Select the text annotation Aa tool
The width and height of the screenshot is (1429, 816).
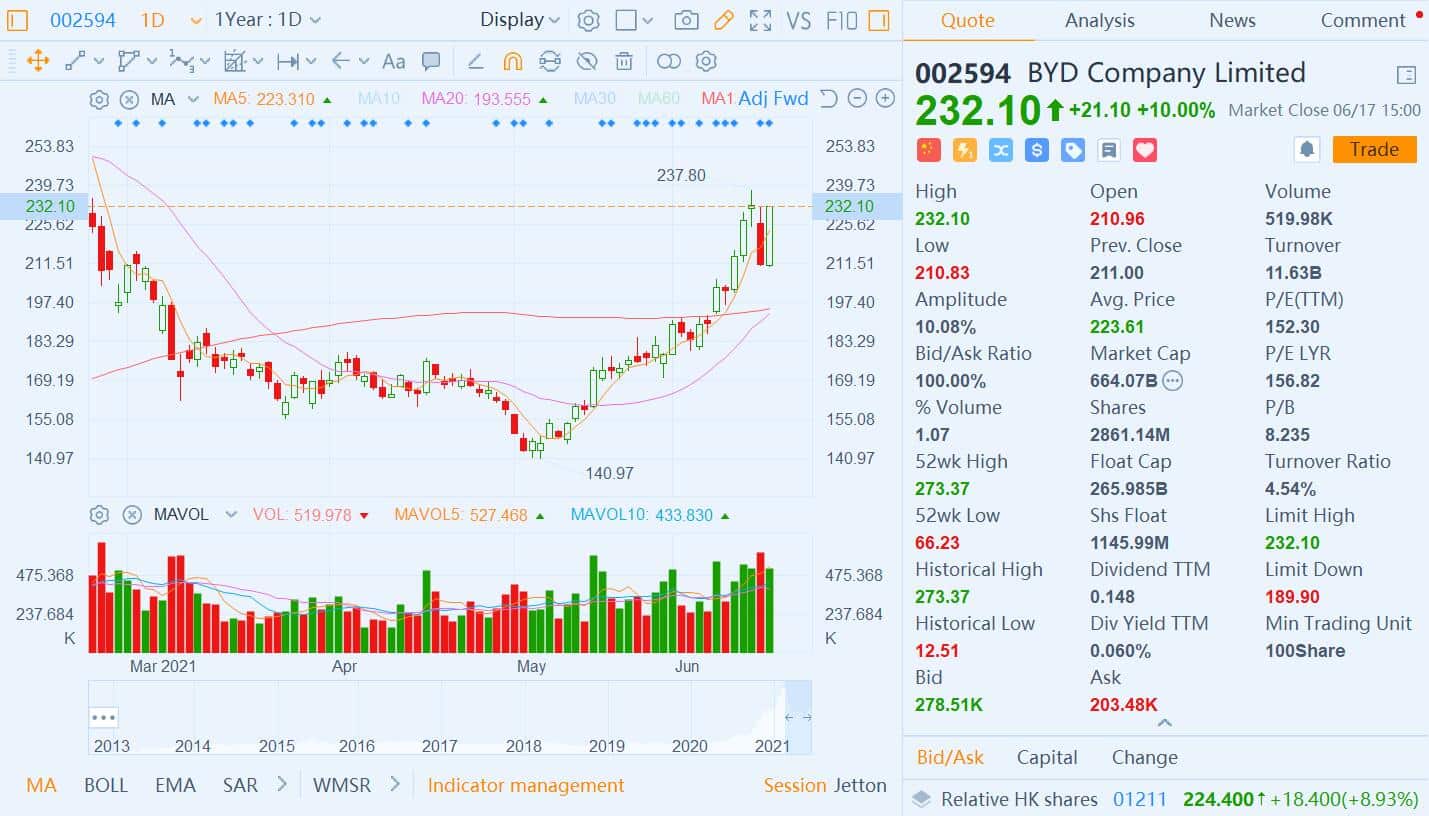coord(394,61)
